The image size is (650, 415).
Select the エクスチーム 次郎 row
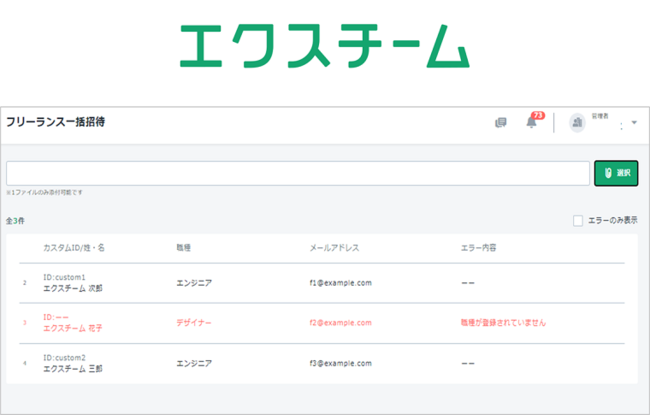point(73,288)
